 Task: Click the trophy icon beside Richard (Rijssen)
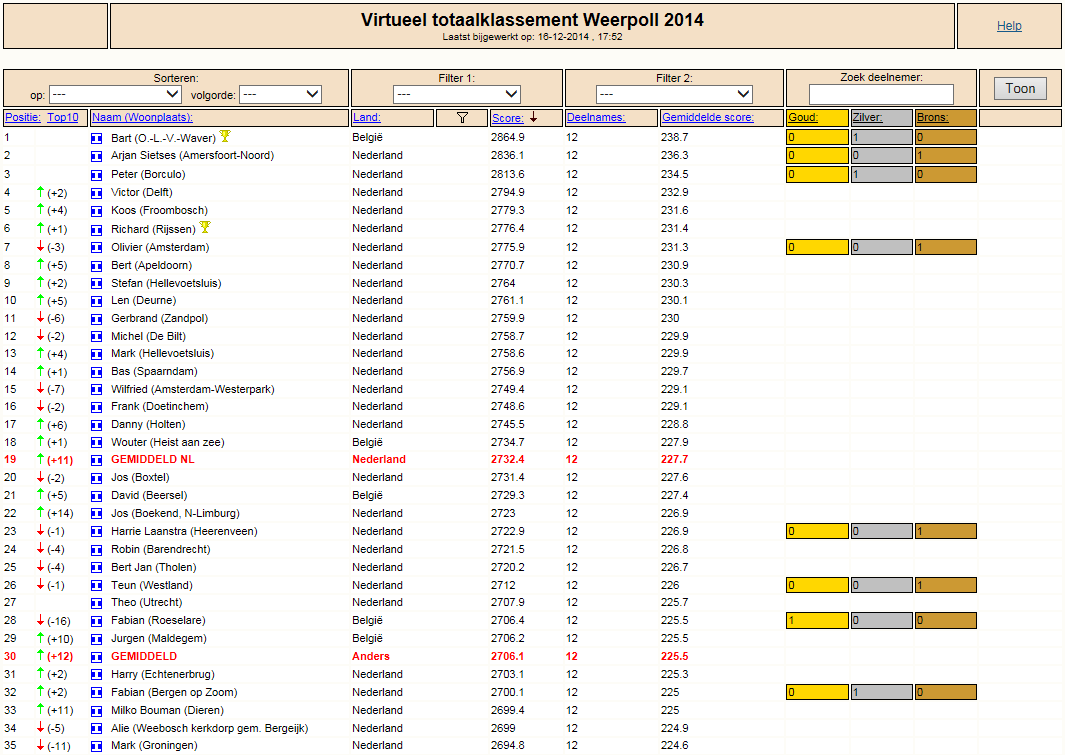(205, 227)
